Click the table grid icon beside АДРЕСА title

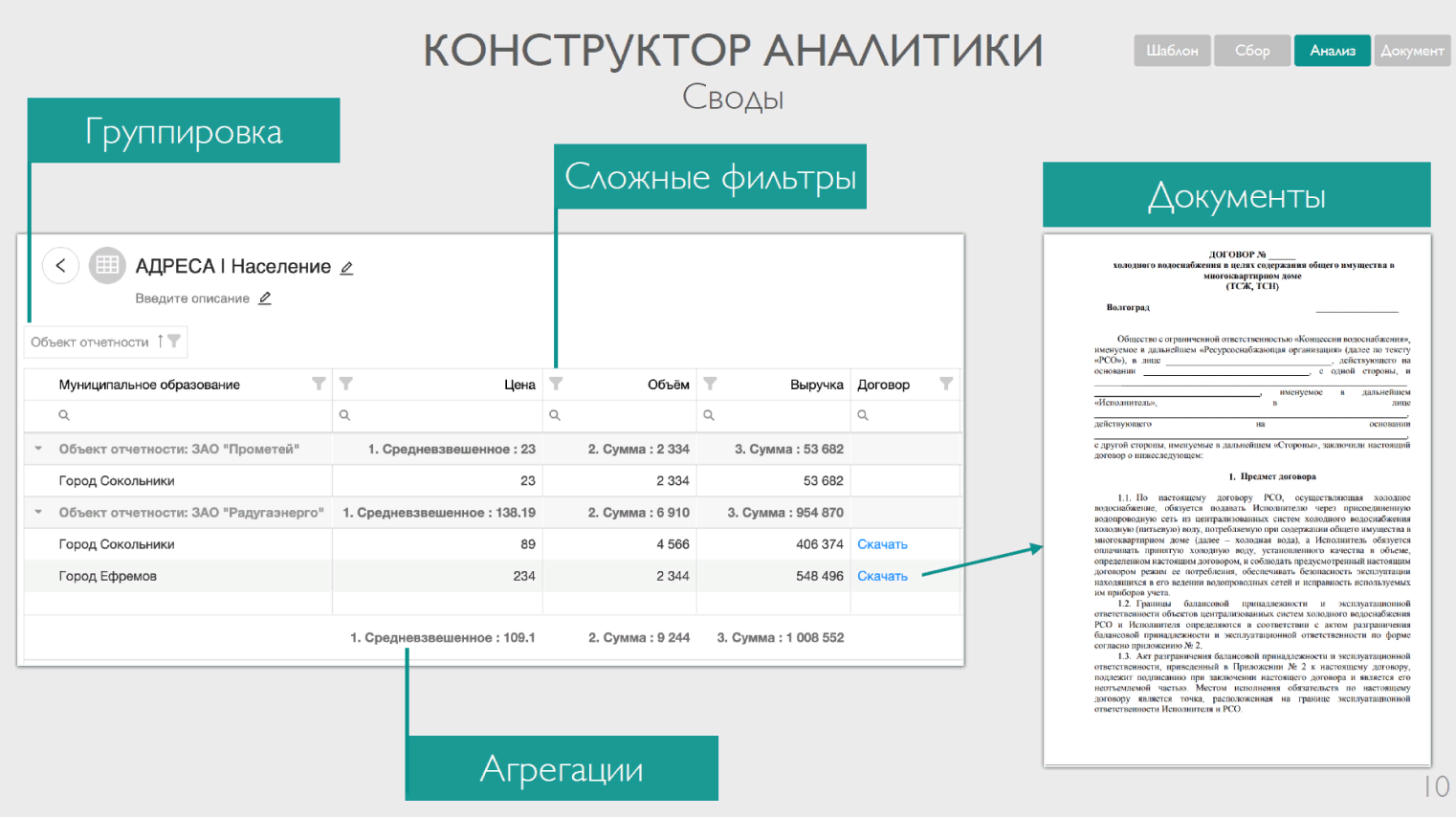point(107,265)
